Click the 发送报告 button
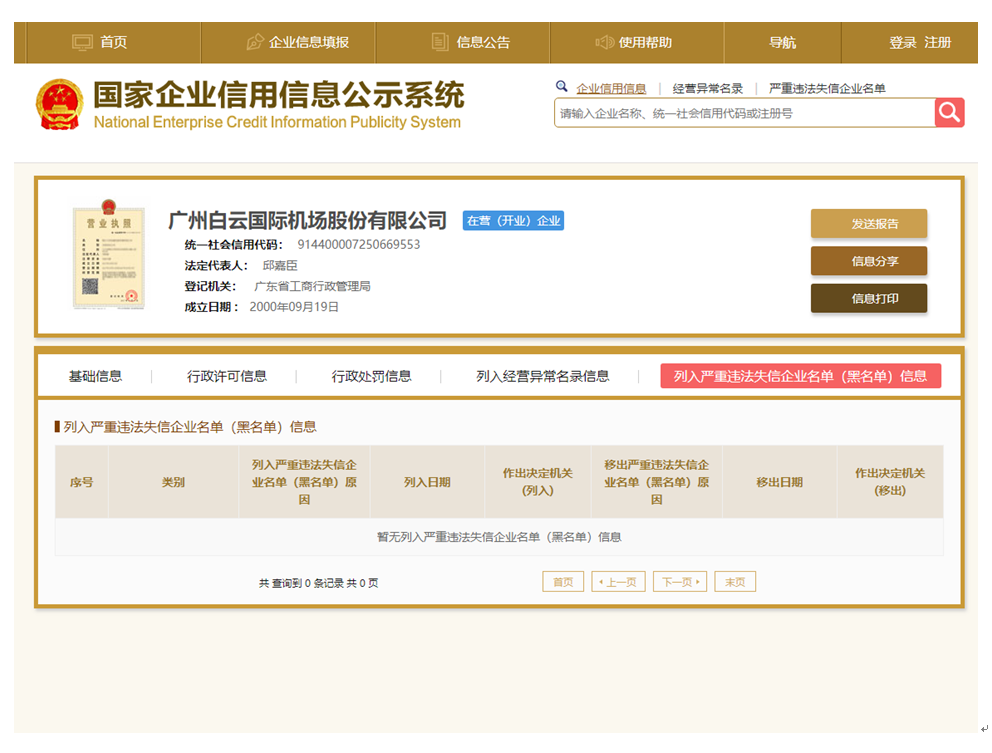 [869, 223]
